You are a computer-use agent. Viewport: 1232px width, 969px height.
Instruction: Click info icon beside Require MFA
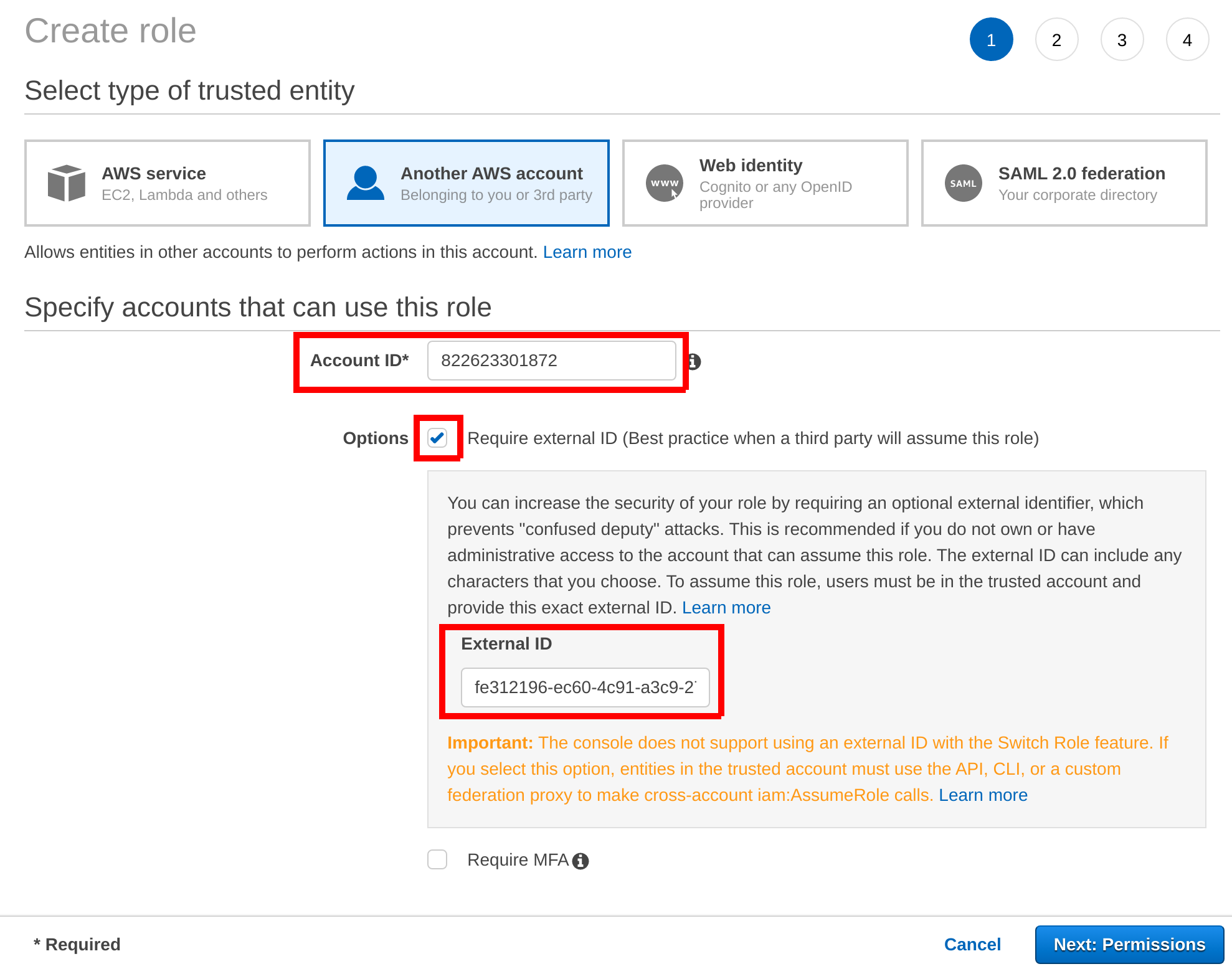click(580, 861)
